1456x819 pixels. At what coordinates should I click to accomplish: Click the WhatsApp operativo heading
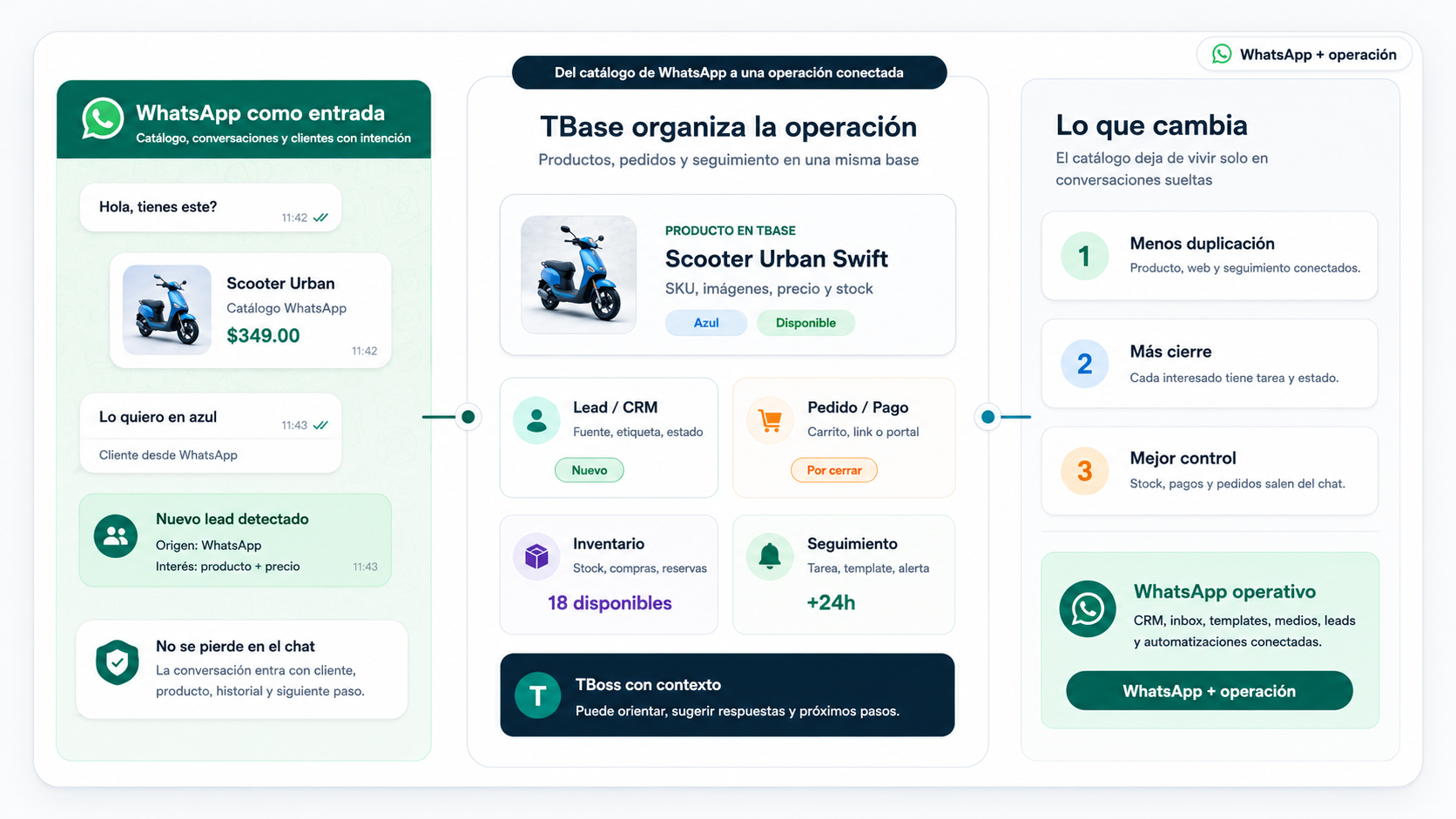(x=1225, y=592)
